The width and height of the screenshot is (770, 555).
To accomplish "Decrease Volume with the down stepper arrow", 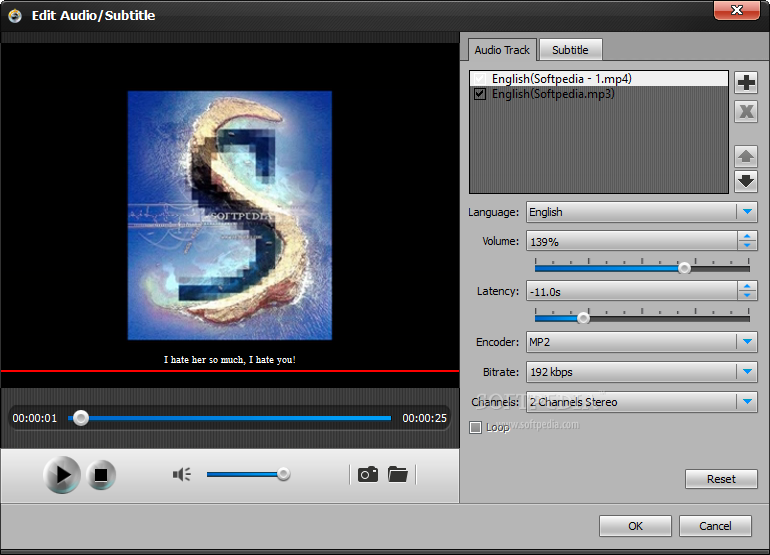I will tap(747, 246).
